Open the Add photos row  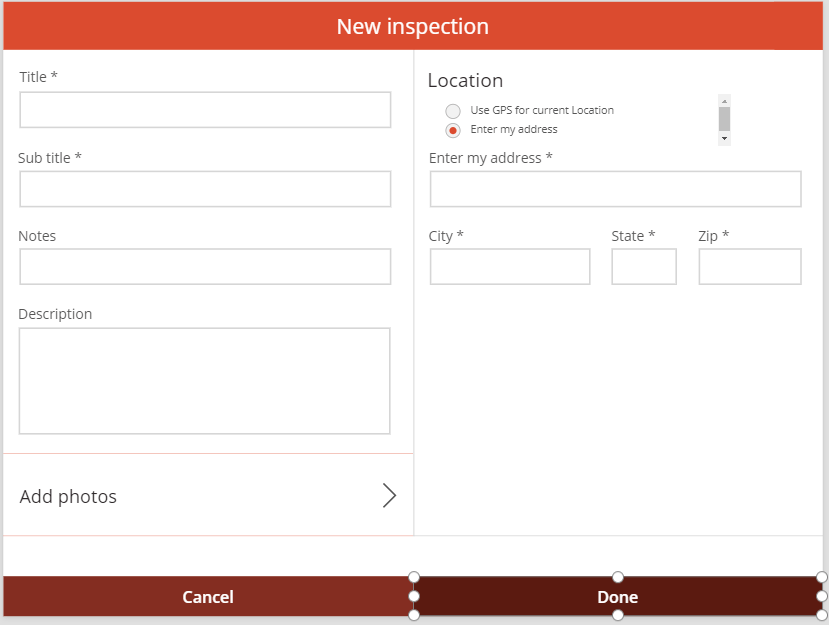click(x=208, y=495)
